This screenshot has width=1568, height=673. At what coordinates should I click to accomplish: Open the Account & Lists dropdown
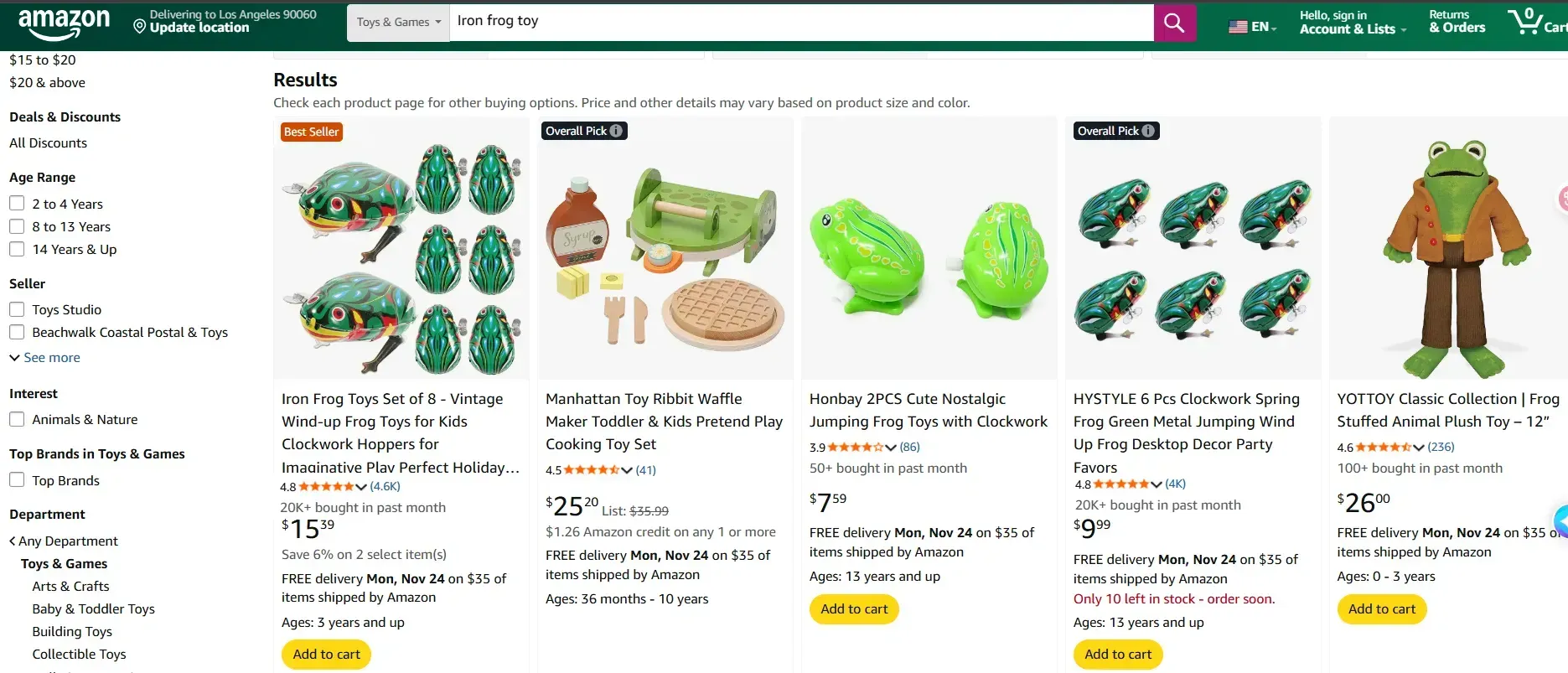1352,23
